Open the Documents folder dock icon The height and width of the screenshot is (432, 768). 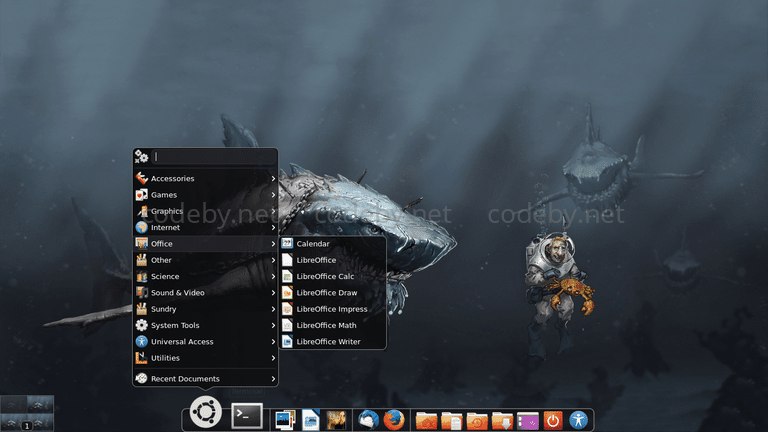[452, 421]
